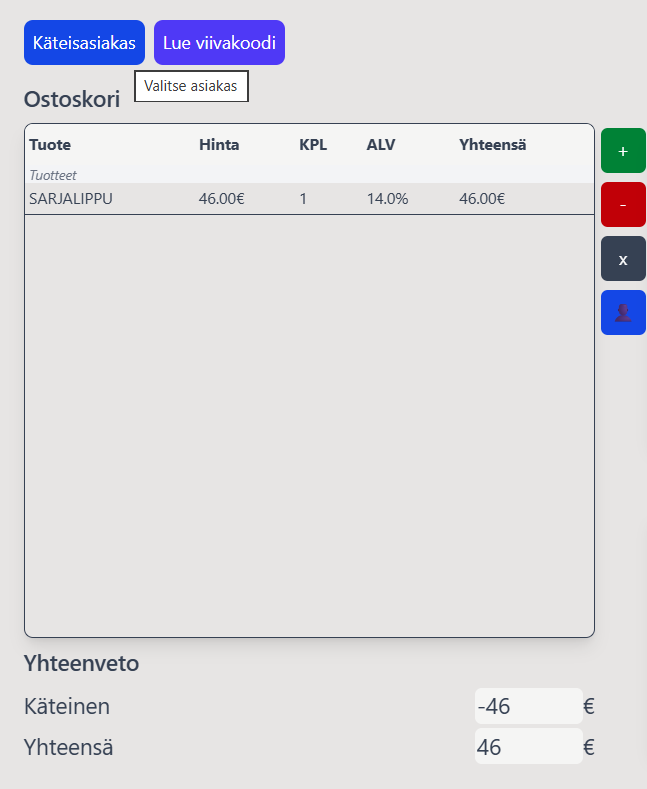Click the ALV column header
Screen dimensions: 647x789
pyautogui.click(x=381, y=145)
